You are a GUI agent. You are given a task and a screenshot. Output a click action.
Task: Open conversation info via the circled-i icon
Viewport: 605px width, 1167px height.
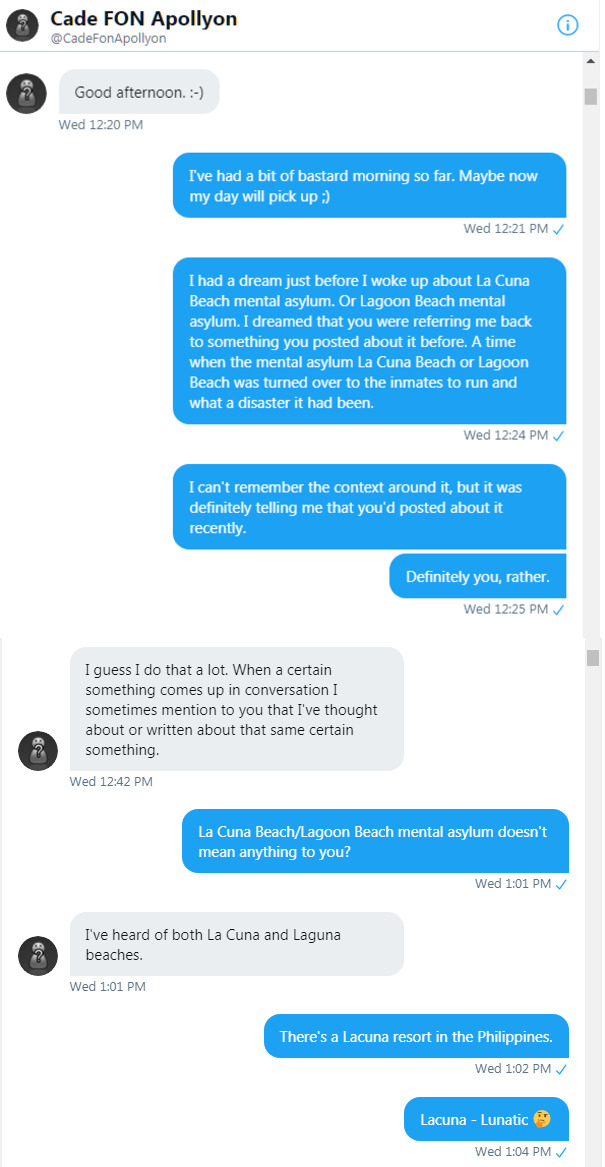pyautogui.click(x=567, y=25)
